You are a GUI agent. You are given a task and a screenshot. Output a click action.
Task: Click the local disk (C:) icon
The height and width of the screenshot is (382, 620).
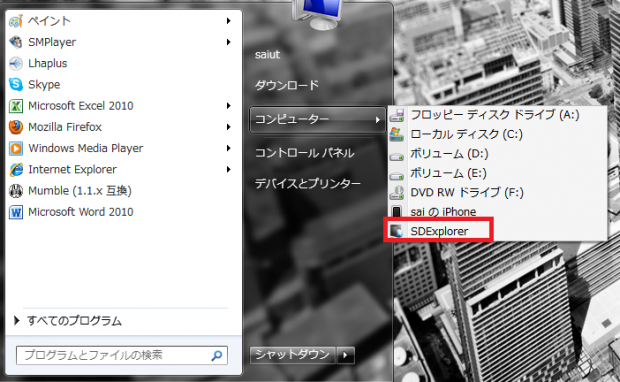pyautogui.click(x=397, y=134)
